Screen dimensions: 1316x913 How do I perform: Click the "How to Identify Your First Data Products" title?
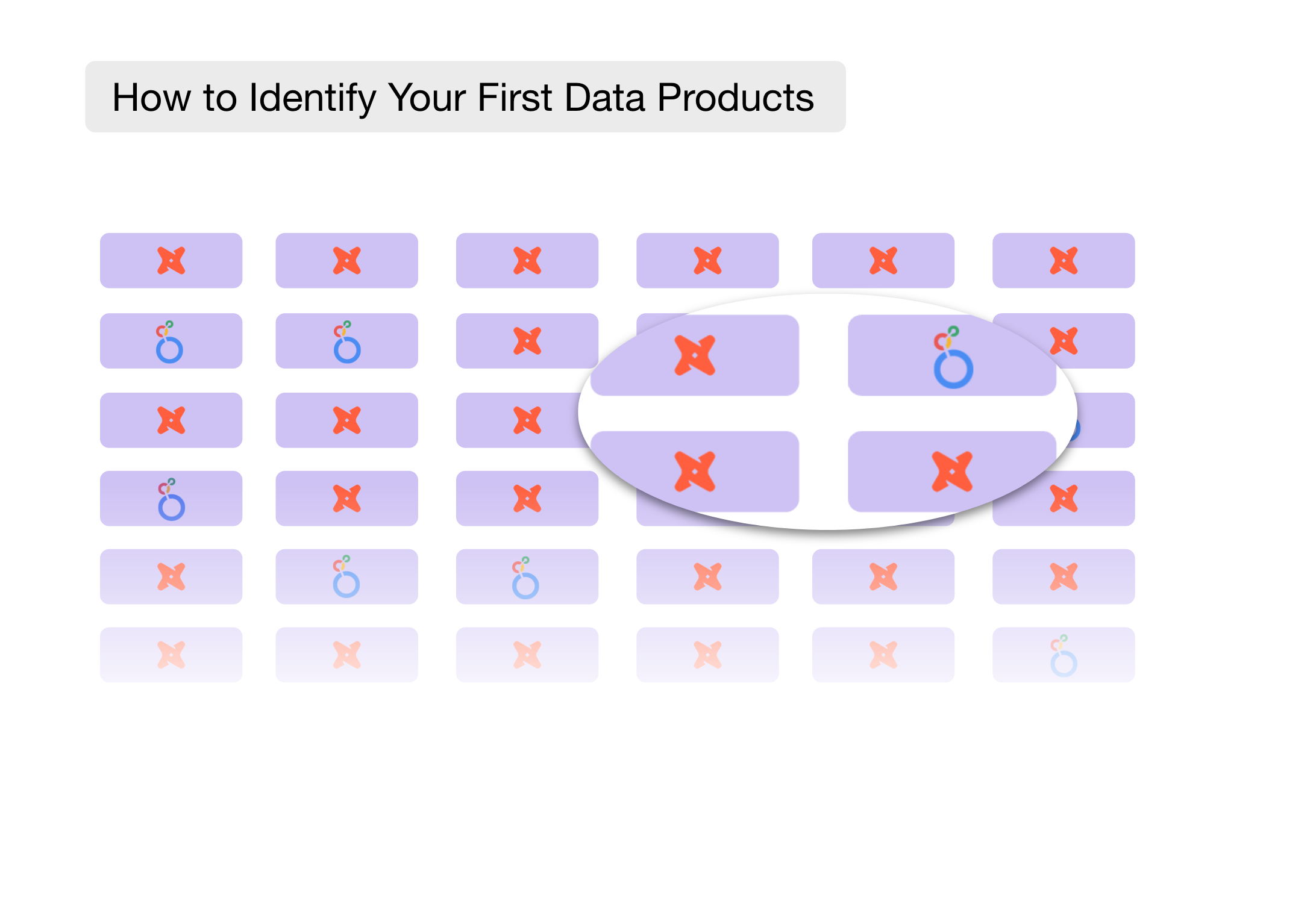click(x=463, y=97)
